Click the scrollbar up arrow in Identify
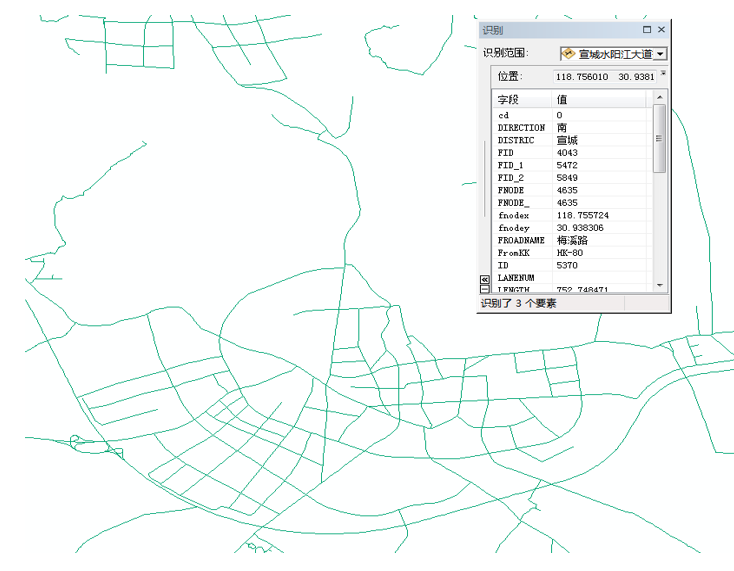The width and height of the screenshot is (734, 571). 660,97
